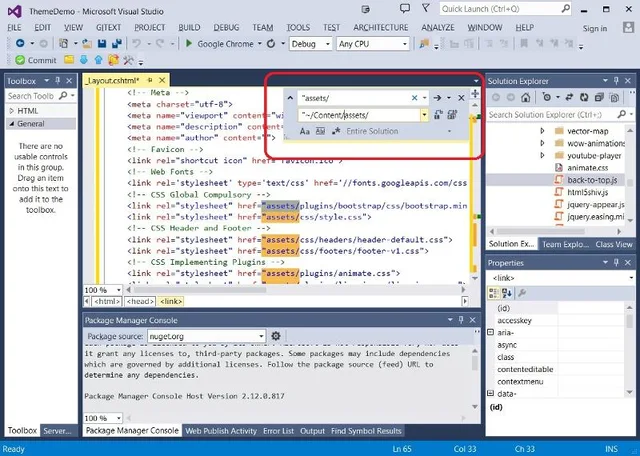Open the BUILD menu
This screenshot has height=456, width=640.
pos(189,27)
